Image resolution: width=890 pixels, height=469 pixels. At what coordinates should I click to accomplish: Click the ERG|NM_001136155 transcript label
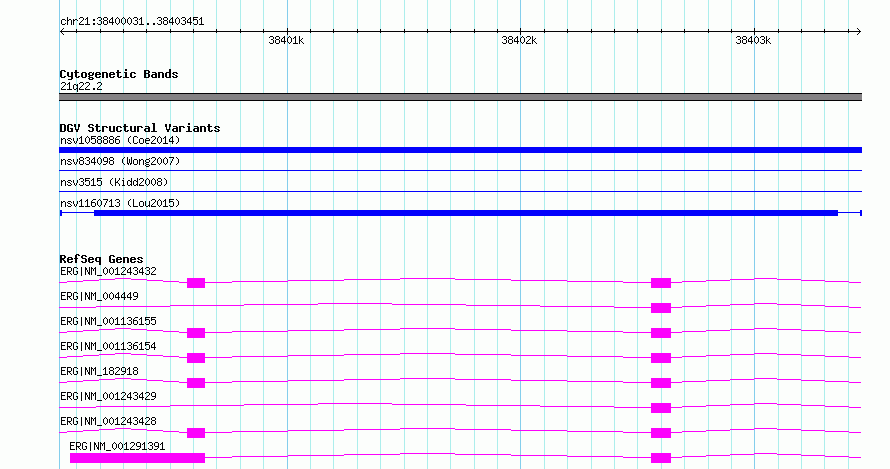point(108,321)
